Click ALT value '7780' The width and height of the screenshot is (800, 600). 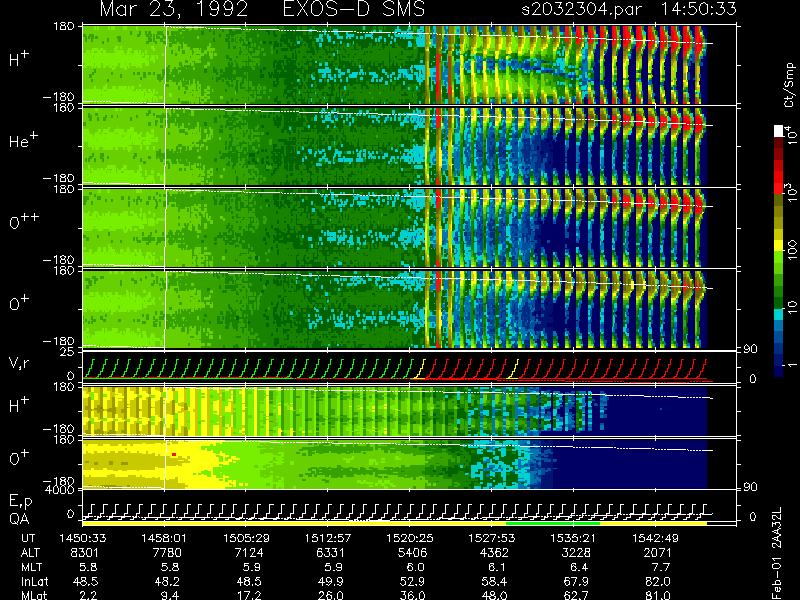(x=167, y=553)
